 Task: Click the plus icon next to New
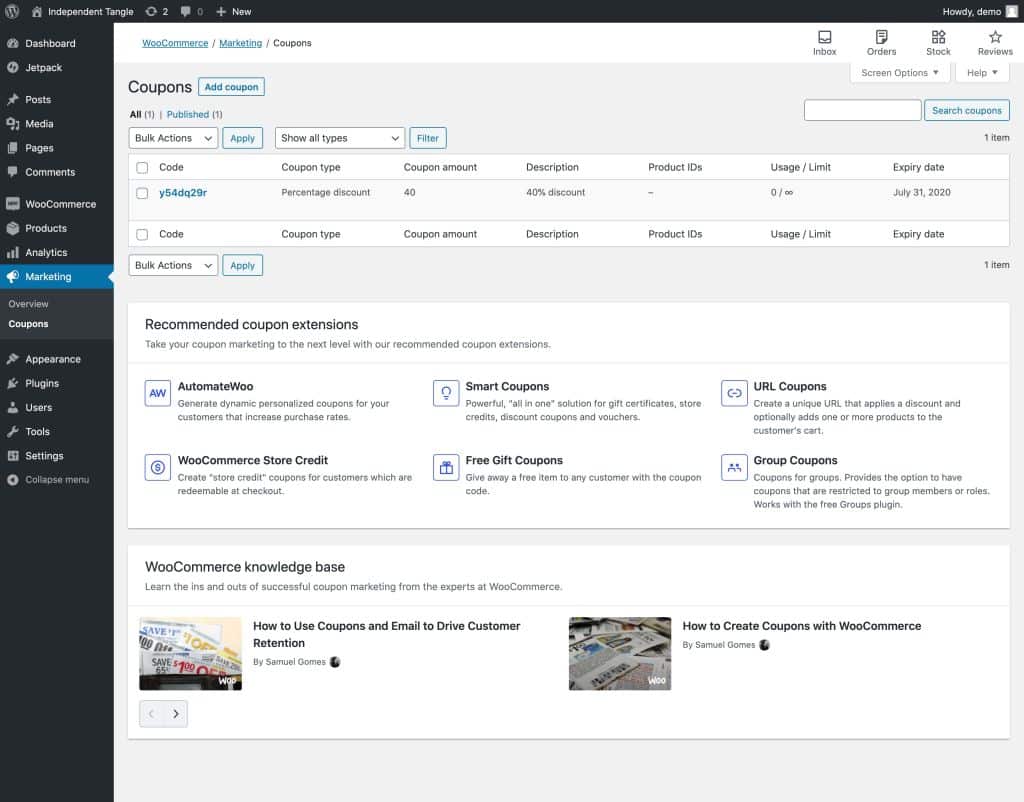tap(221, 11)
